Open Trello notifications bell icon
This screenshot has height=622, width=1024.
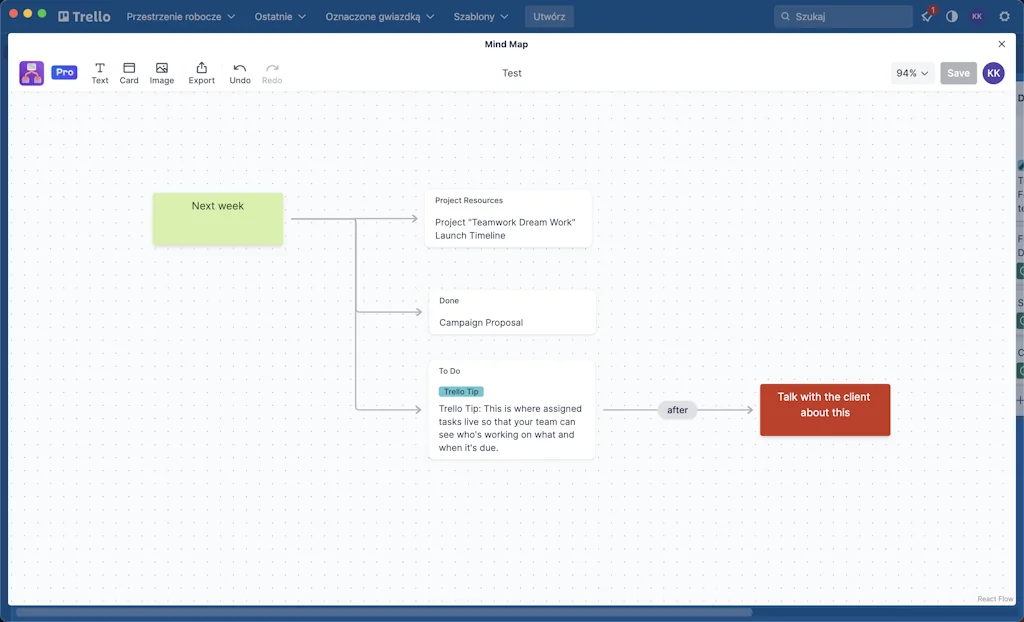click(924, 16)
